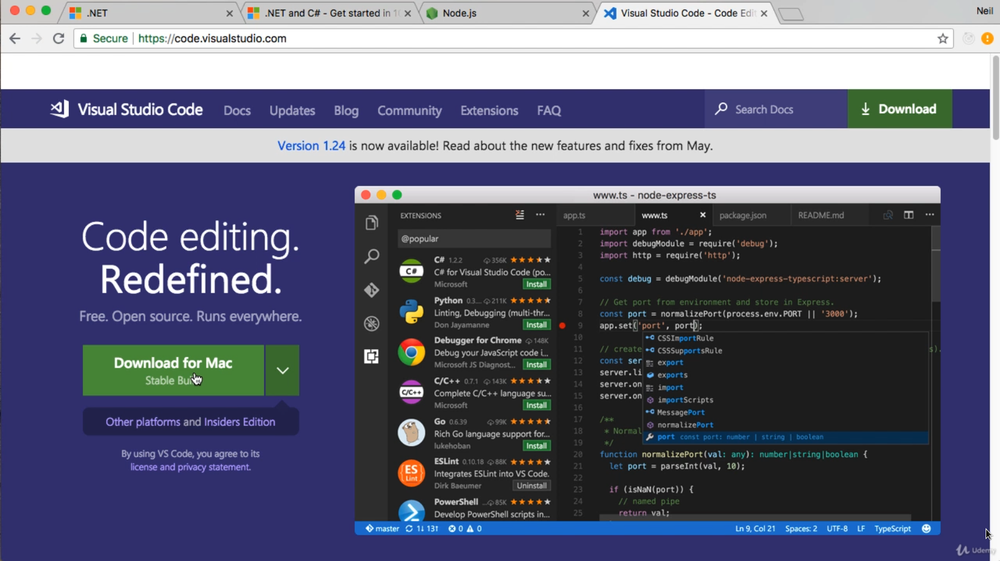Click the red breakpoint dot on line 9

[x=562, y=326]
